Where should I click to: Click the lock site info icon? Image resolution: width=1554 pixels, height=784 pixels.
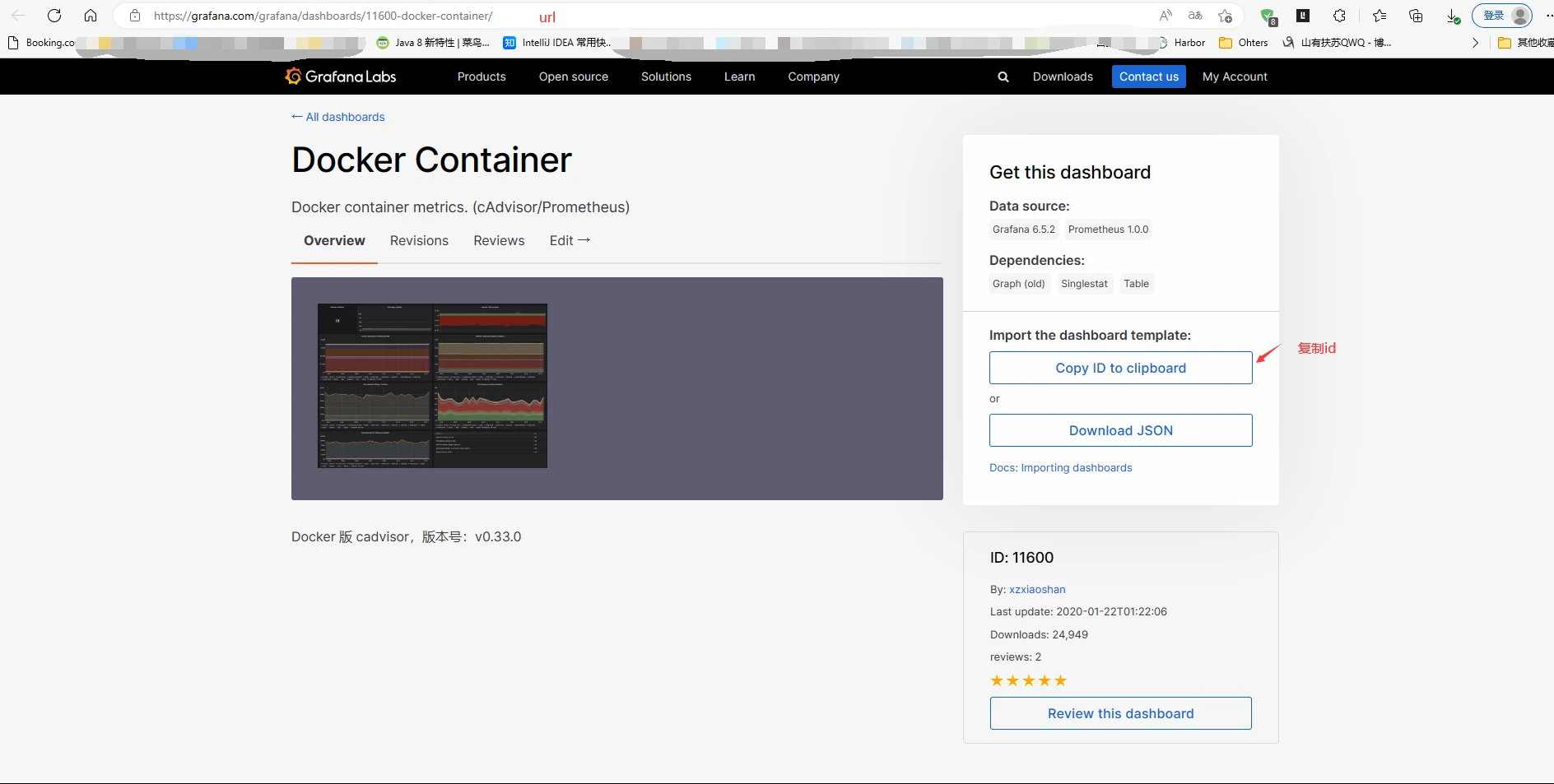(x=135, y=16)
